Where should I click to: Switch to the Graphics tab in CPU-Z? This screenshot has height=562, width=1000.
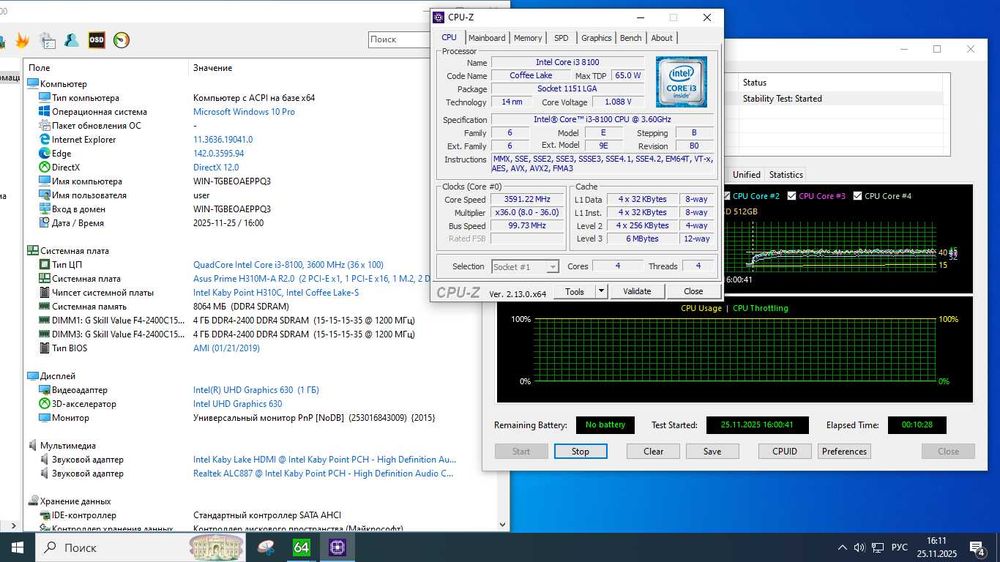coord(596,38)
